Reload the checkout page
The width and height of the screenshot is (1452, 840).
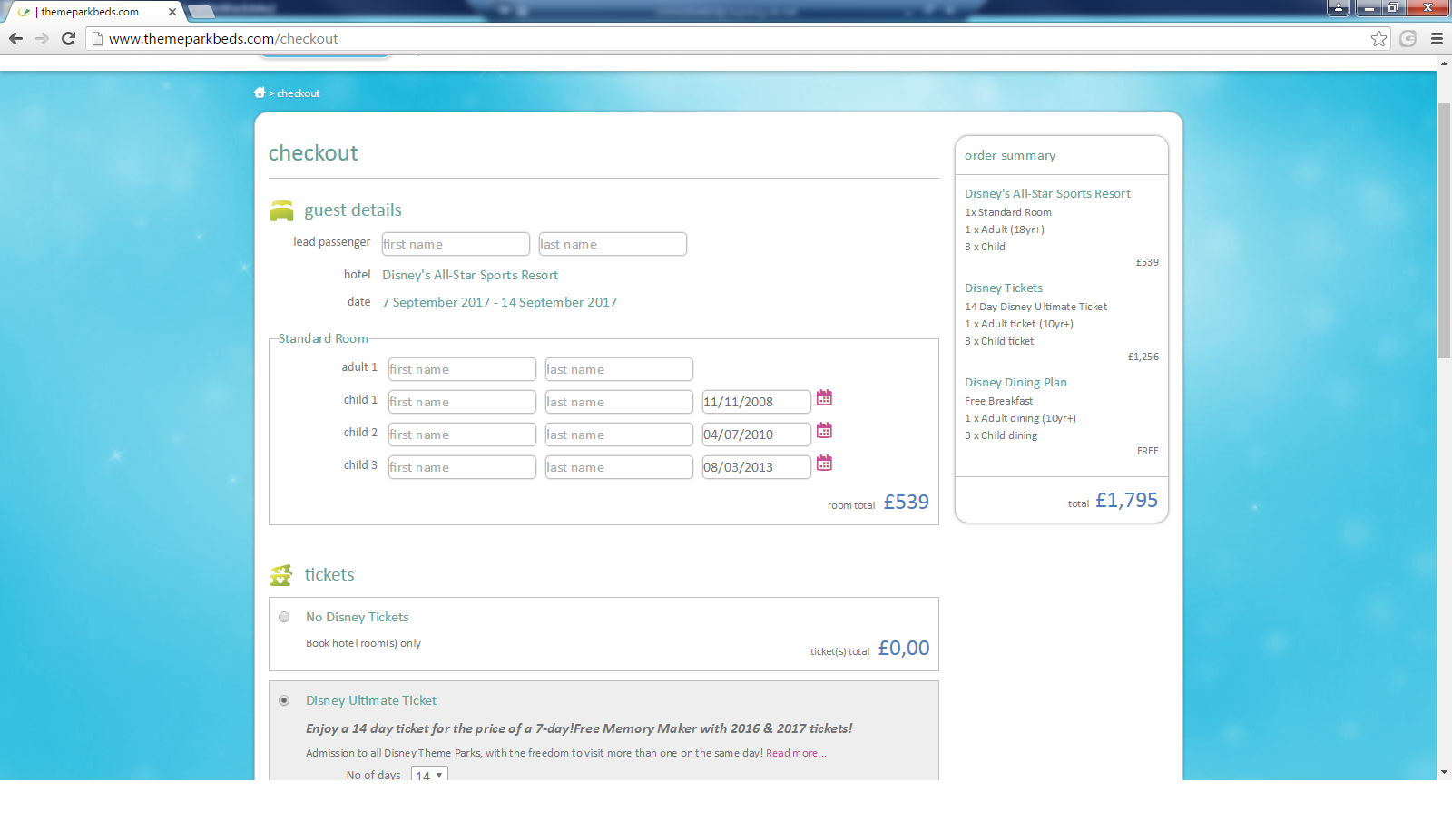point(68,38)
